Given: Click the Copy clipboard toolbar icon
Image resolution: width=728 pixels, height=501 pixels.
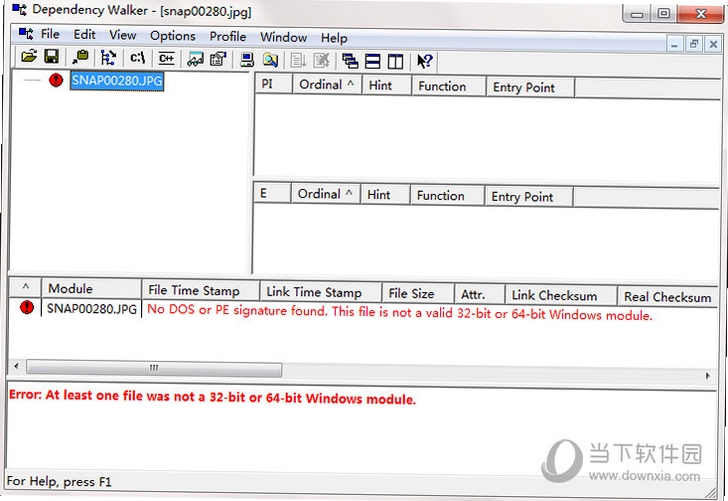Looking at the screenshot, I should coord(80,58).
